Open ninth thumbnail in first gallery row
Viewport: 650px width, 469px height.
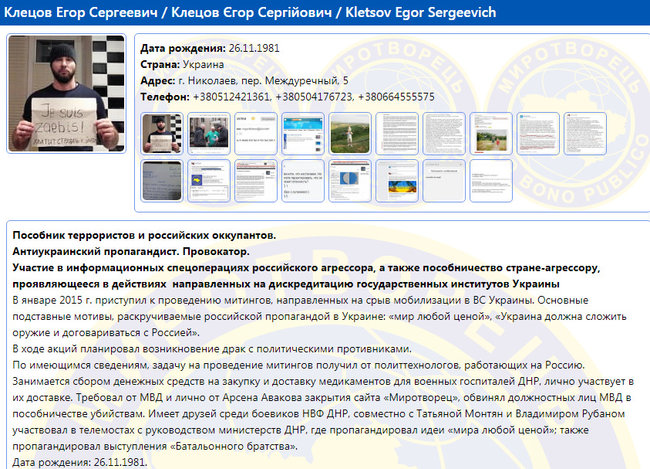coord(537,134)
